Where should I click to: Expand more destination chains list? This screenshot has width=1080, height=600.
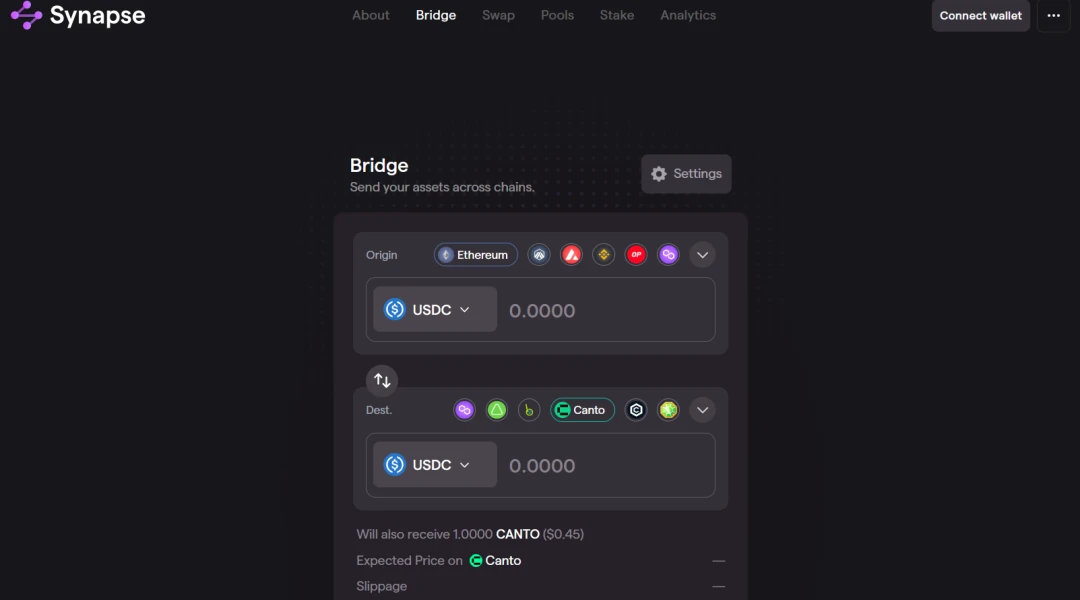pyautogui.click(x=702, y=410)
